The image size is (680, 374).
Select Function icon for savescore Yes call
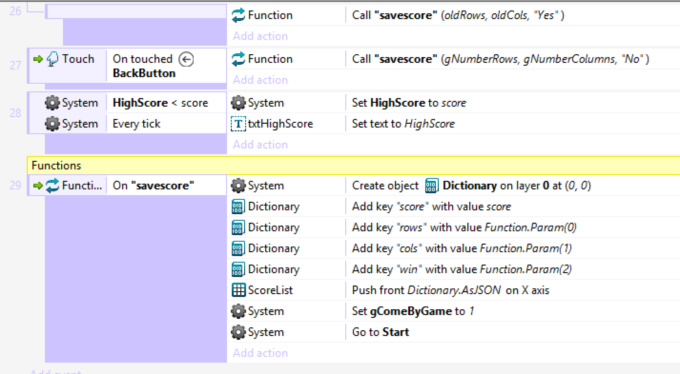point(238,15)
